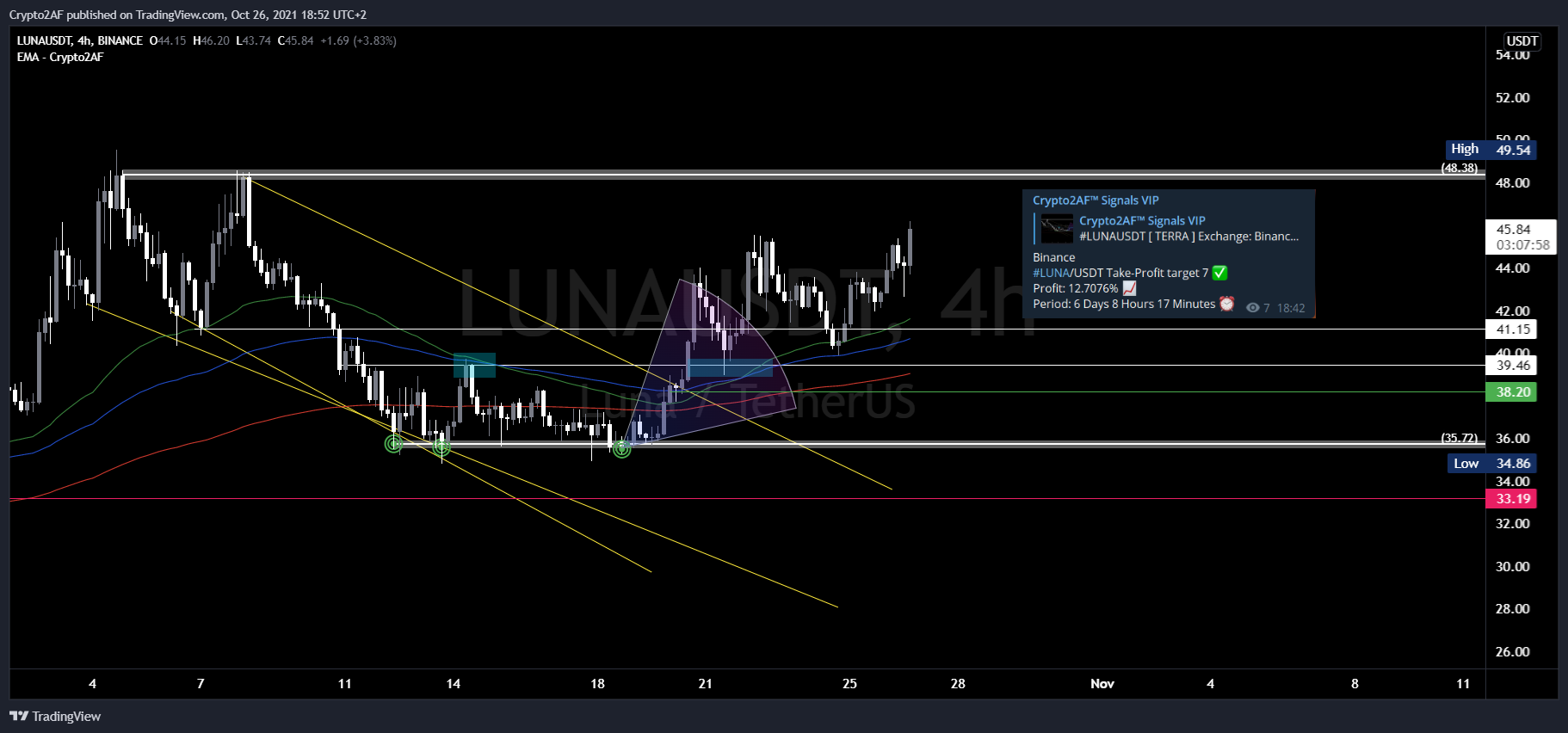
Task: Click the green checkmark take-profit icon
Action: (1219, 273)
